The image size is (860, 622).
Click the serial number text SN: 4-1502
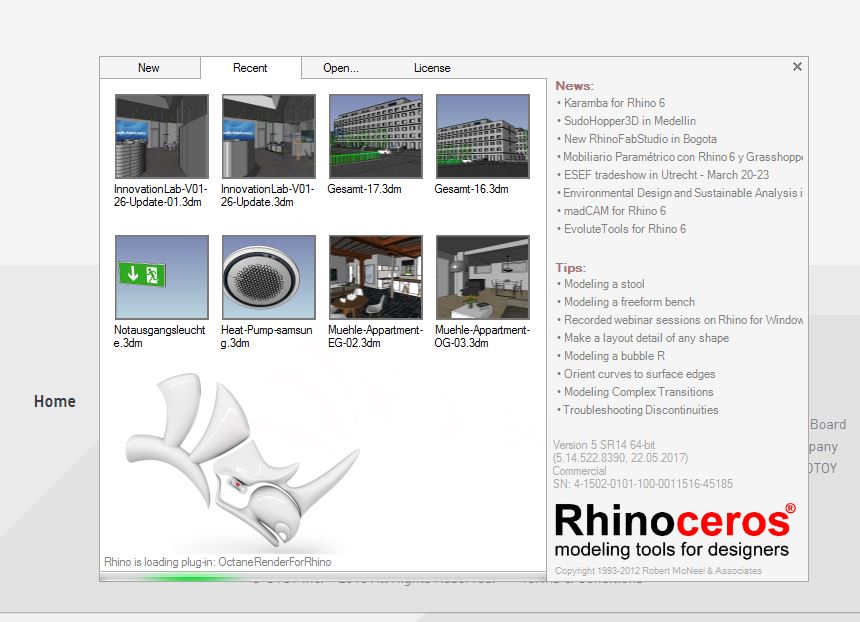coord(642,484)
